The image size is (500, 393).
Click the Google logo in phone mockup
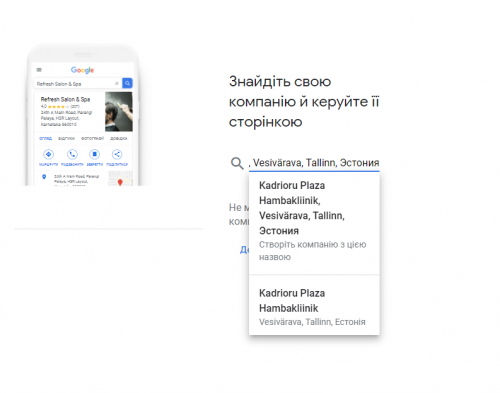click(x=82, y=70)
